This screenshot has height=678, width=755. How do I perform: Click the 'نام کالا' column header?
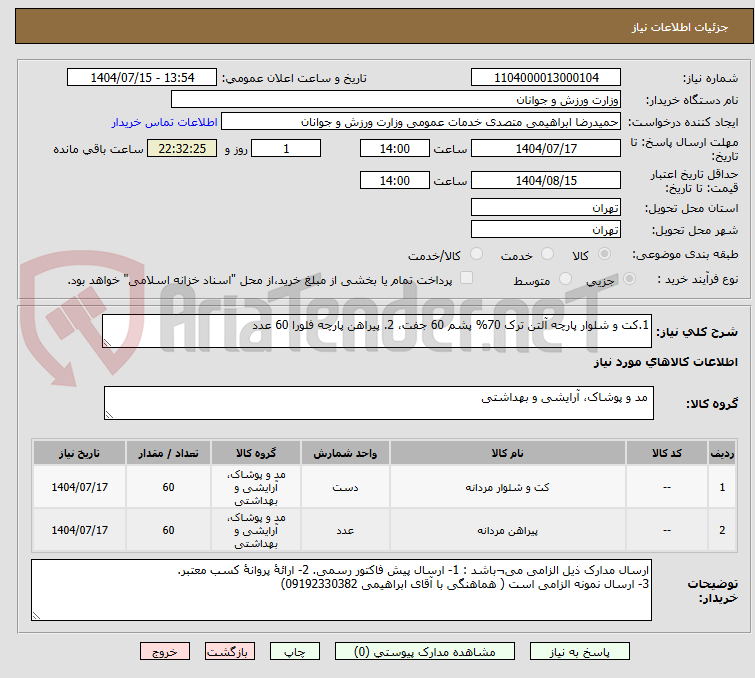pyautogui.click(x=508, y=453)
